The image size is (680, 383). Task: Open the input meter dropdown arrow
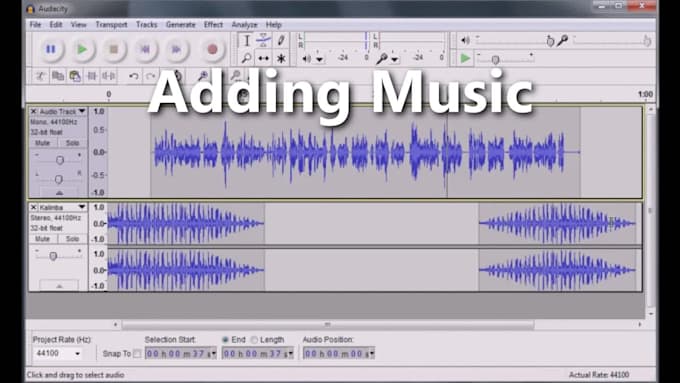coord(395,59)
